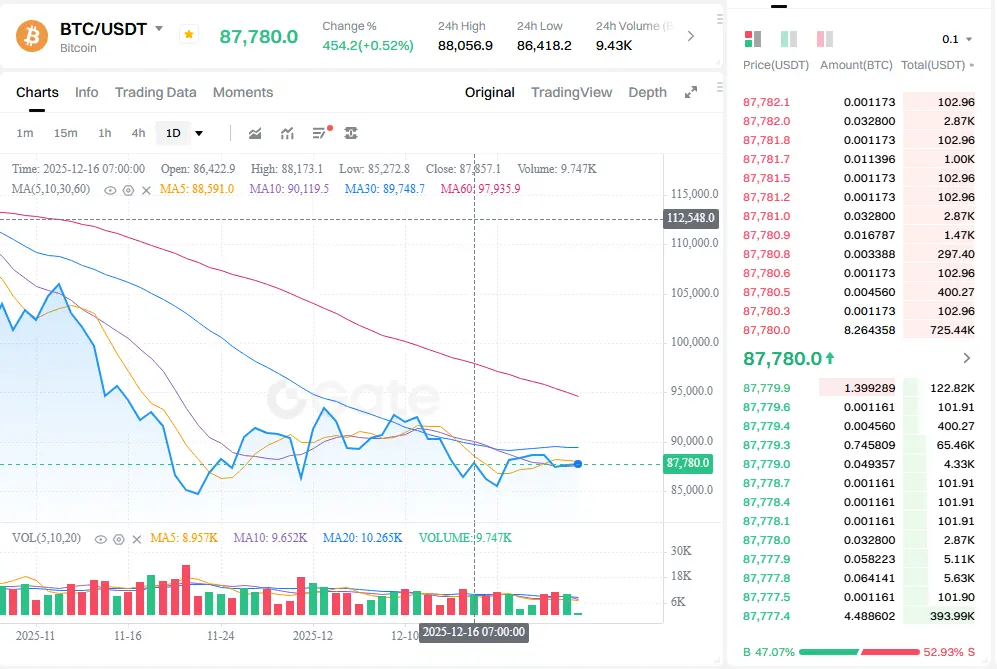
Task: Select bid price 87,777.4
Action: 766,616
